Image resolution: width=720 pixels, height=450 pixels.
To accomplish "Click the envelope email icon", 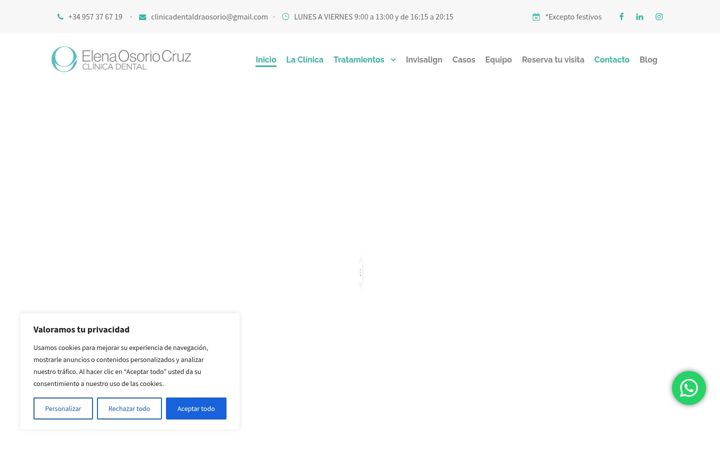I will pyautogui.click(x=142, y=17).
